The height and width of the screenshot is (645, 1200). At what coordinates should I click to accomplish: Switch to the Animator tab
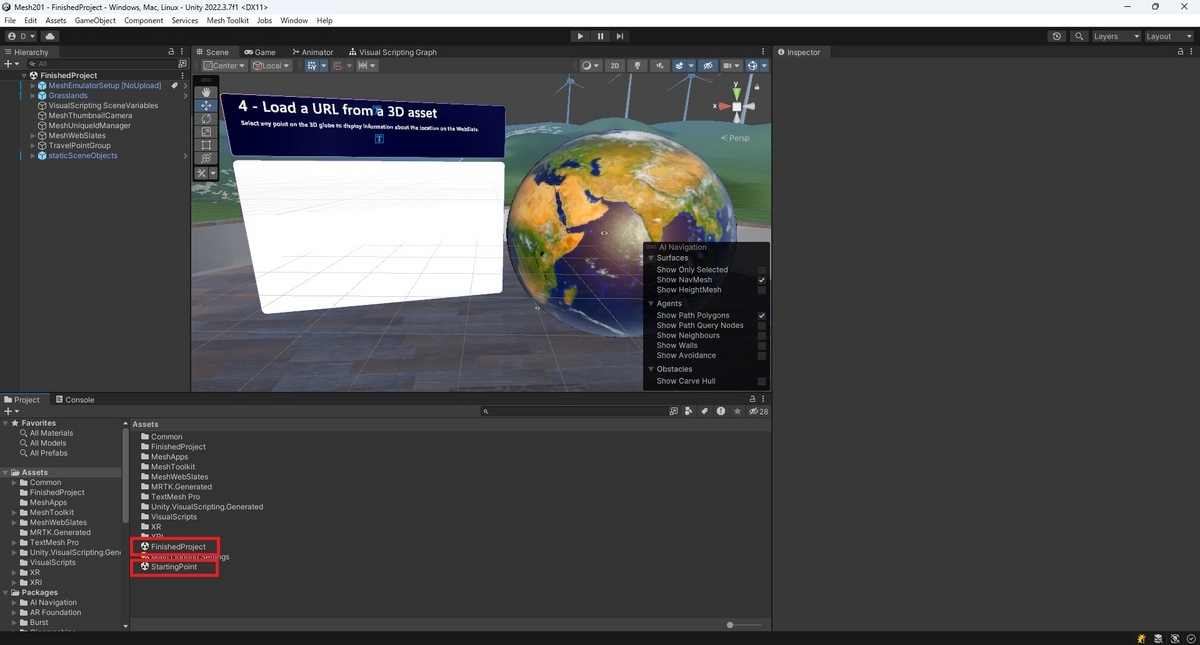tap(313, 52)
